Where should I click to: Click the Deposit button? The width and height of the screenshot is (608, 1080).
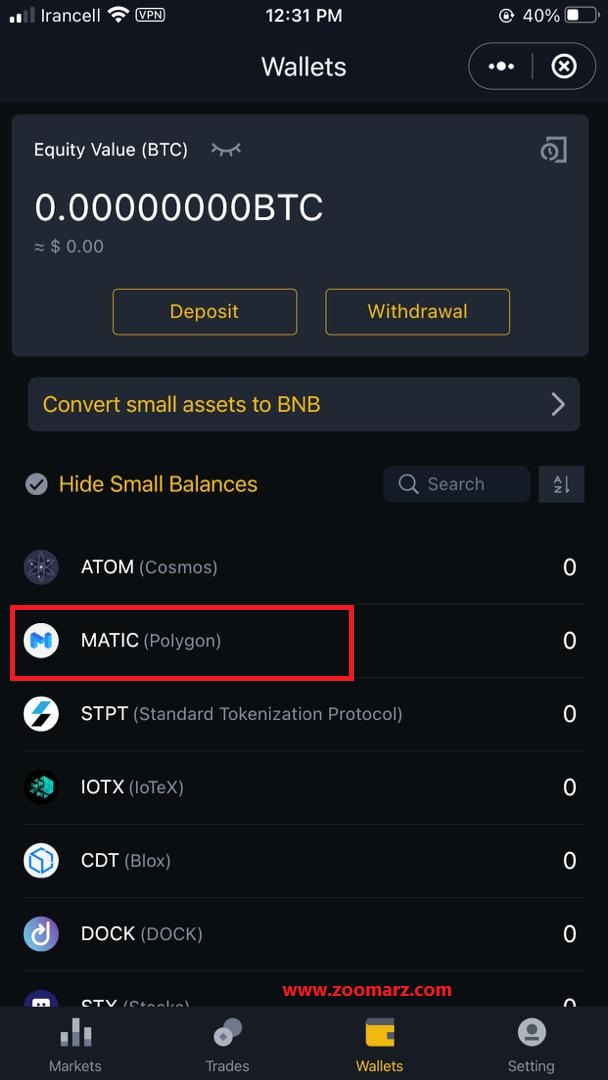[205, 312]
